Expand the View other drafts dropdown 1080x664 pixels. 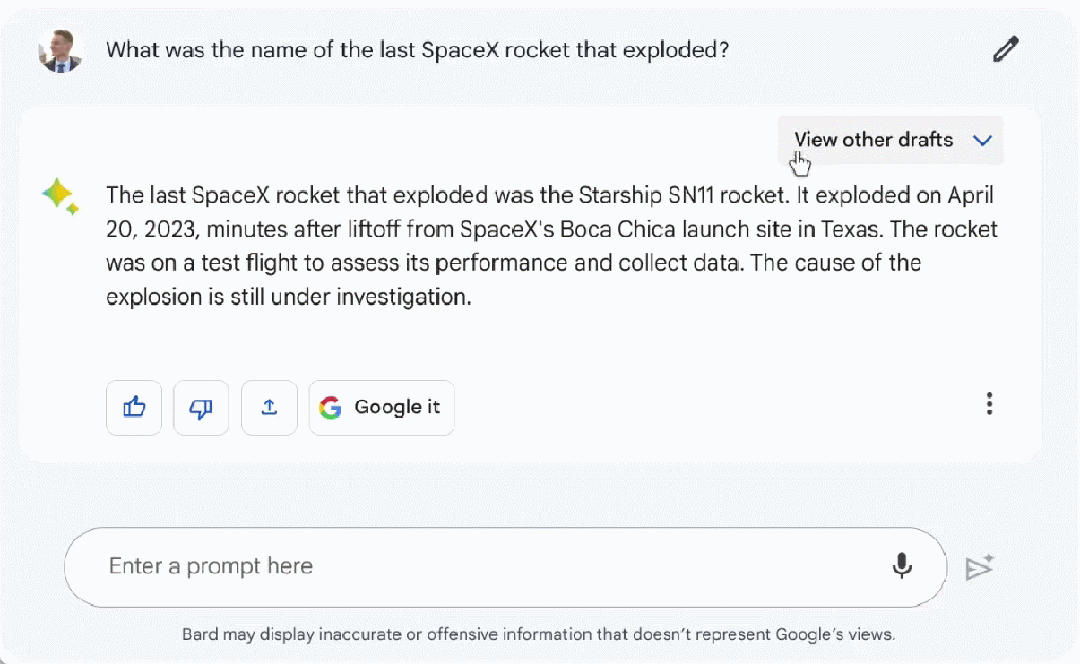(x=873, y=140)
